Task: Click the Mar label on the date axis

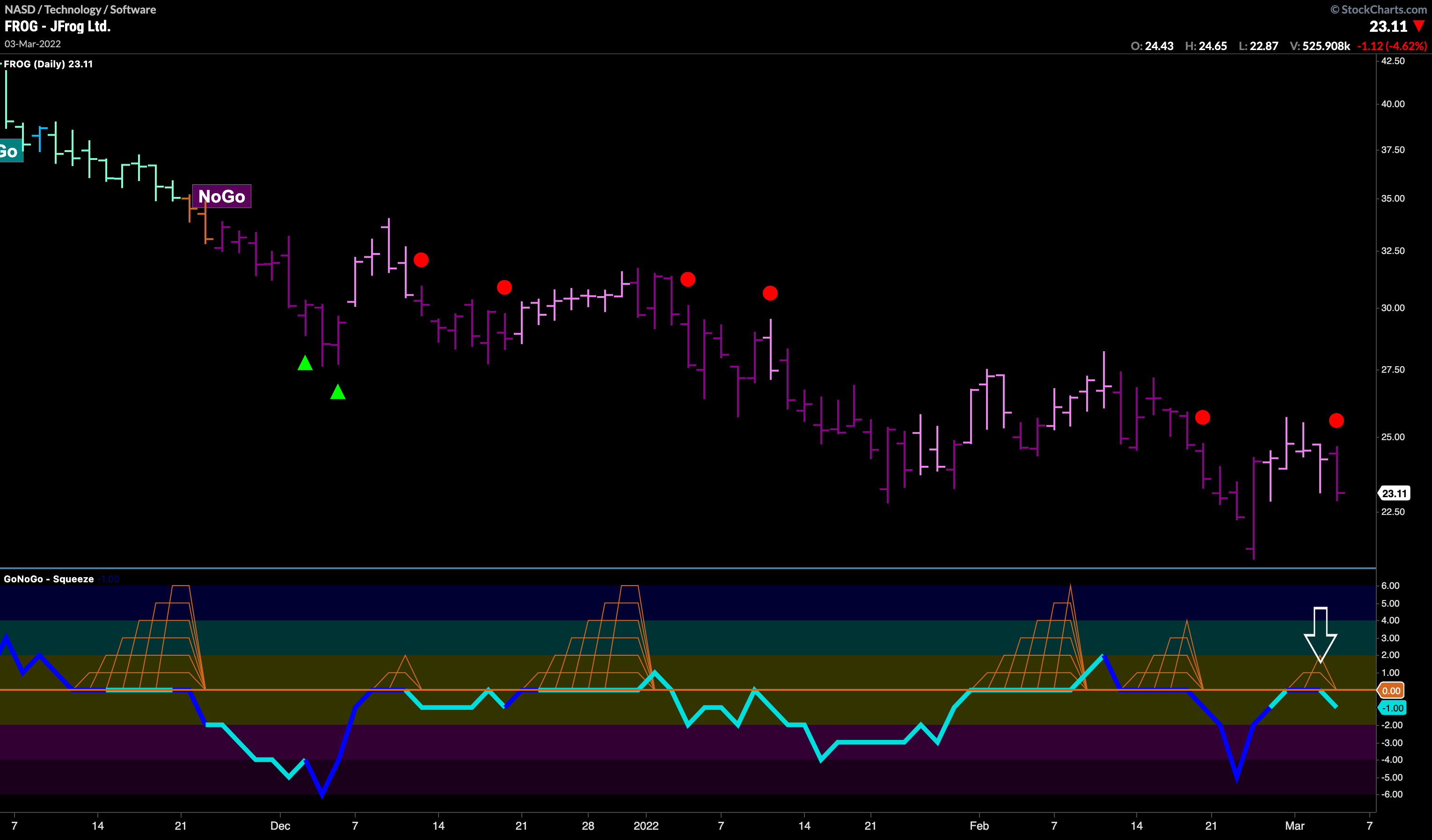Action: 1295,826
